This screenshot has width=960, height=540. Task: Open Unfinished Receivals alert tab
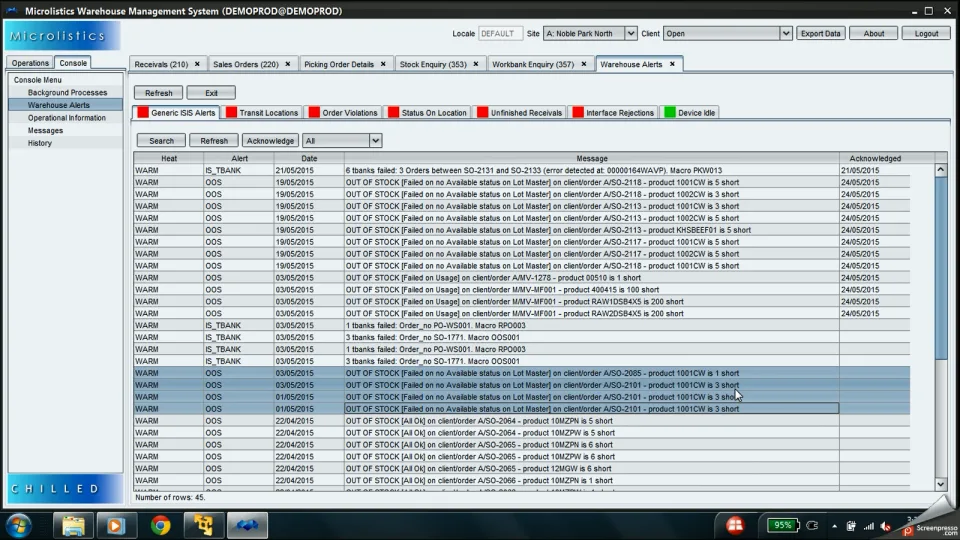[x=520, y=113]
